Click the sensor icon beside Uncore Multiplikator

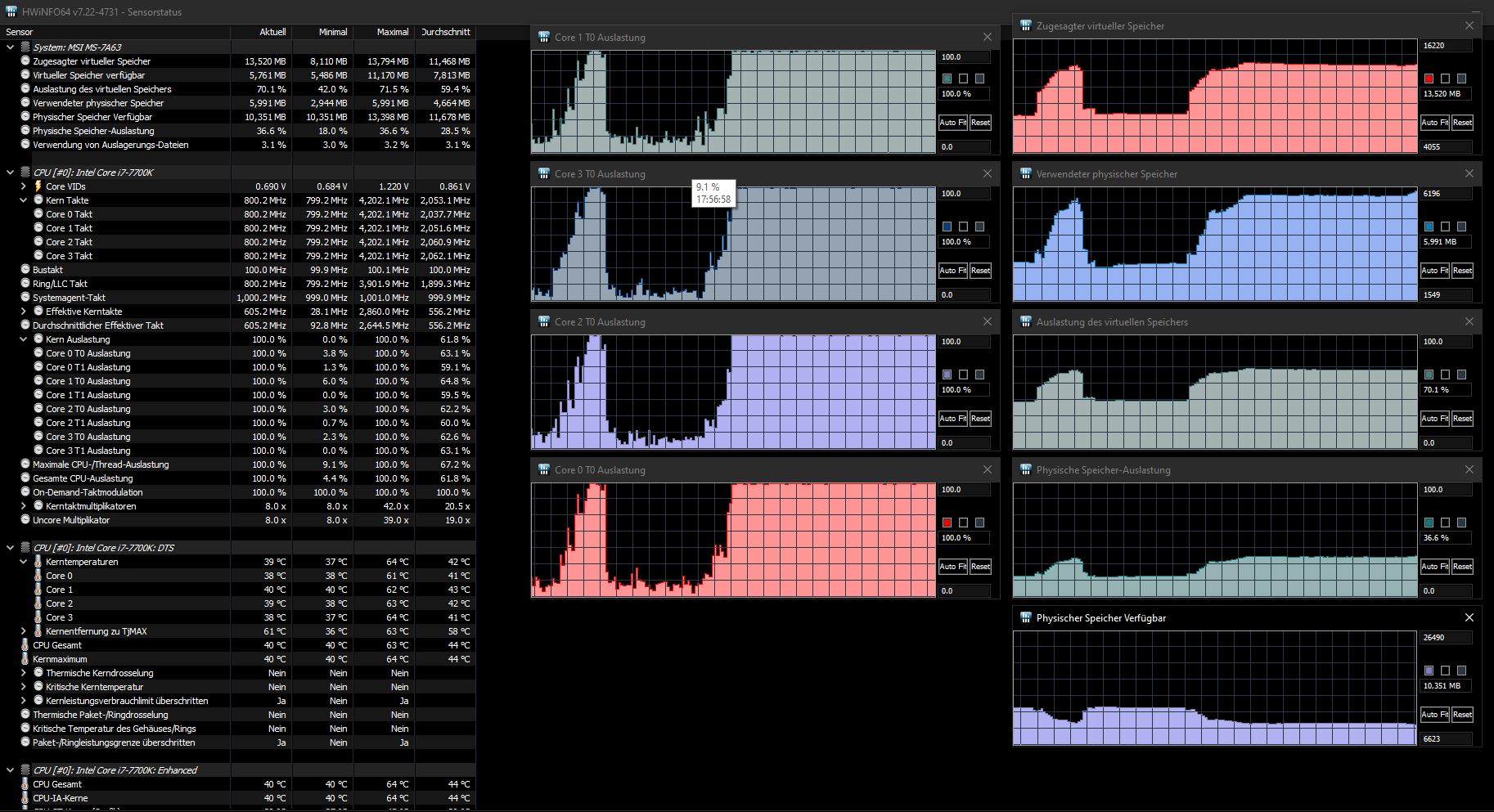click(25, 520)
